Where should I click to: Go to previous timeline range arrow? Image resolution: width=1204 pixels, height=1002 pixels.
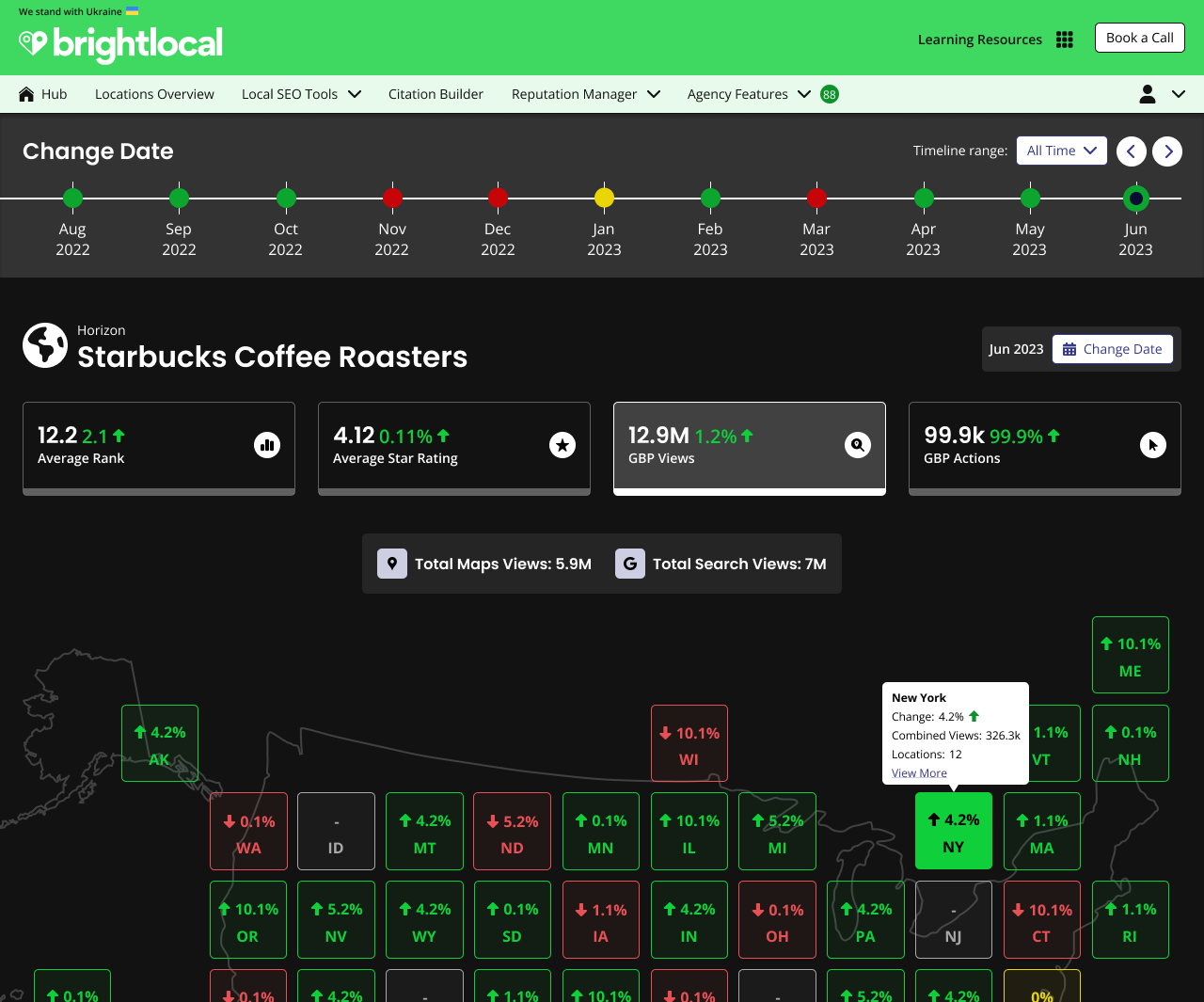[1132, 151]
